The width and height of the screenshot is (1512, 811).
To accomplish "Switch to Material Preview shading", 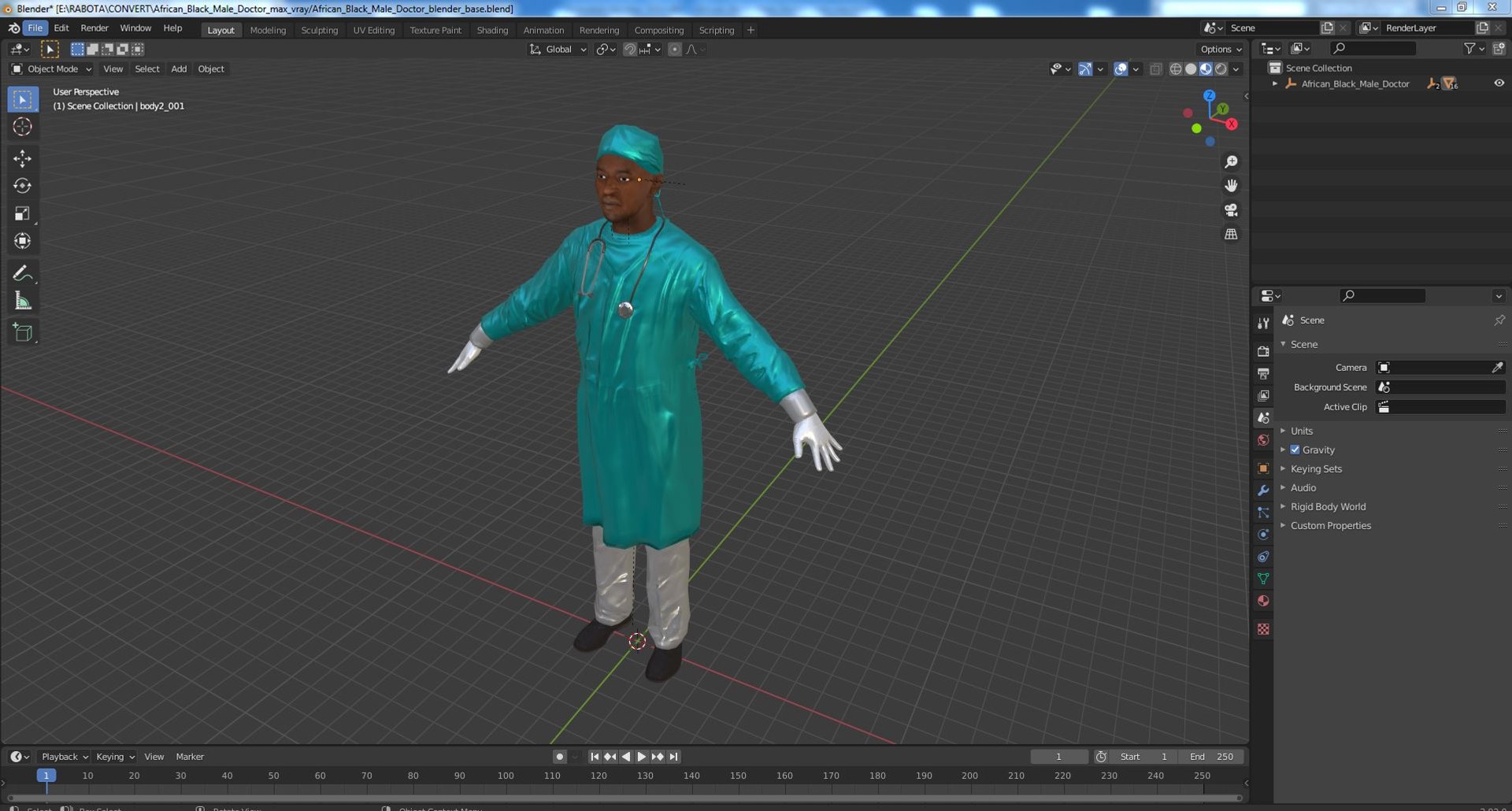I will point(1206,69).
